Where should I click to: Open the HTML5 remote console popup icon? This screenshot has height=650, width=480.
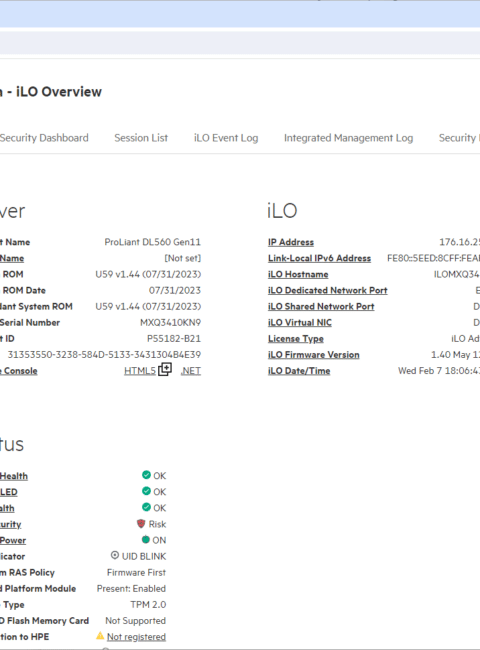click(165, 369)
